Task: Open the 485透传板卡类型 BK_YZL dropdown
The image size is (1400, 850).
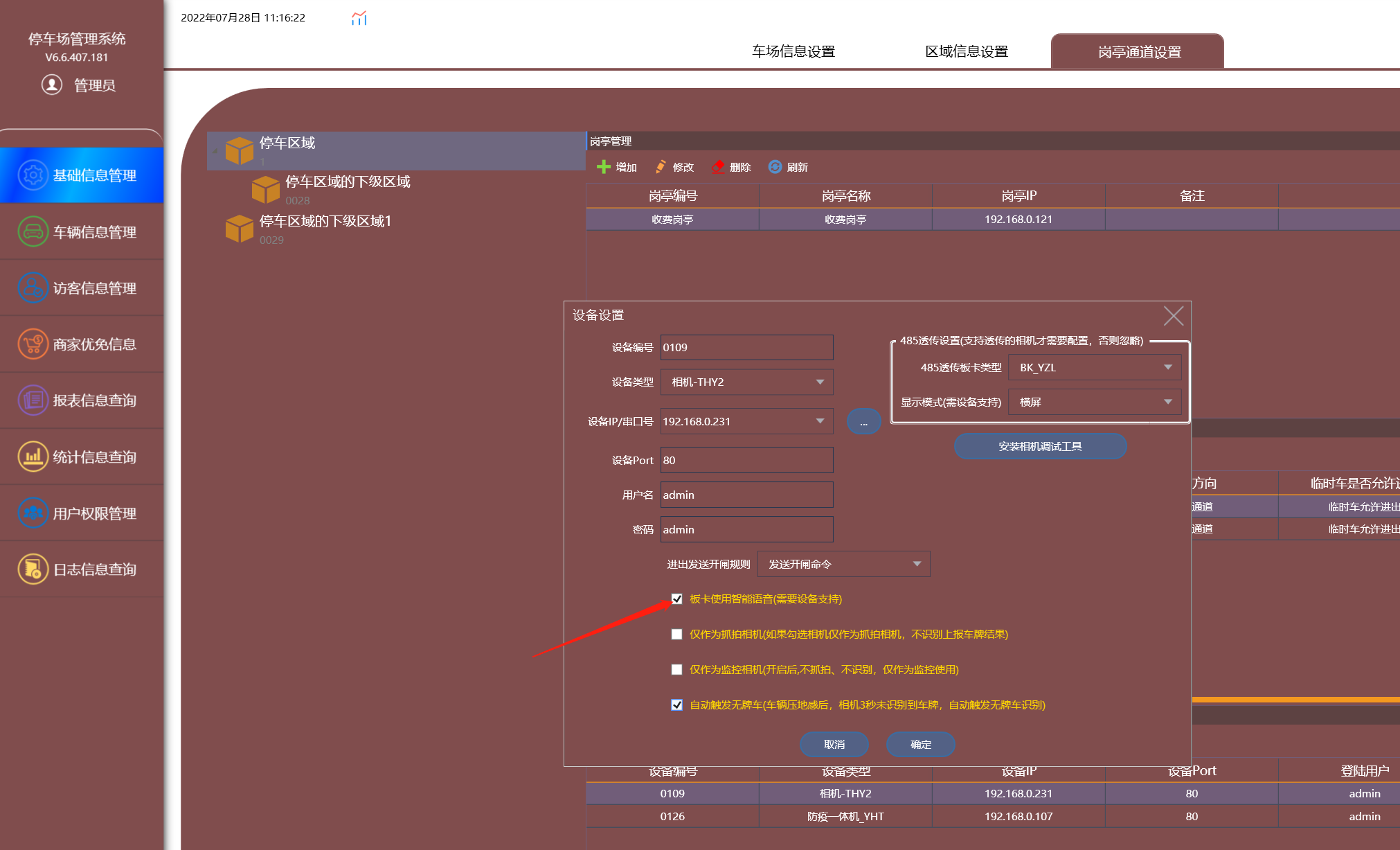Action: click(x=1095, y=368)
